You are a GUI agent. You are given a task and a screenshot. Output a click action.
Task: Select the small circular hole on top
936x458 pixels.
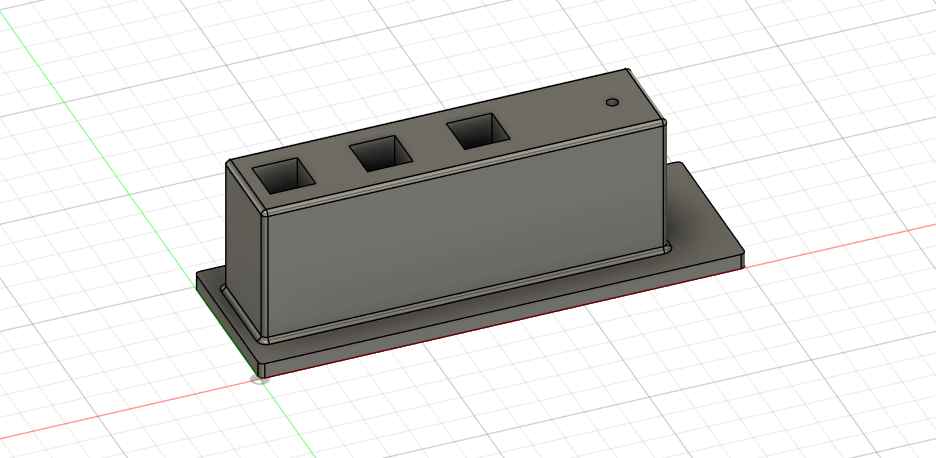tap(611, 102)
